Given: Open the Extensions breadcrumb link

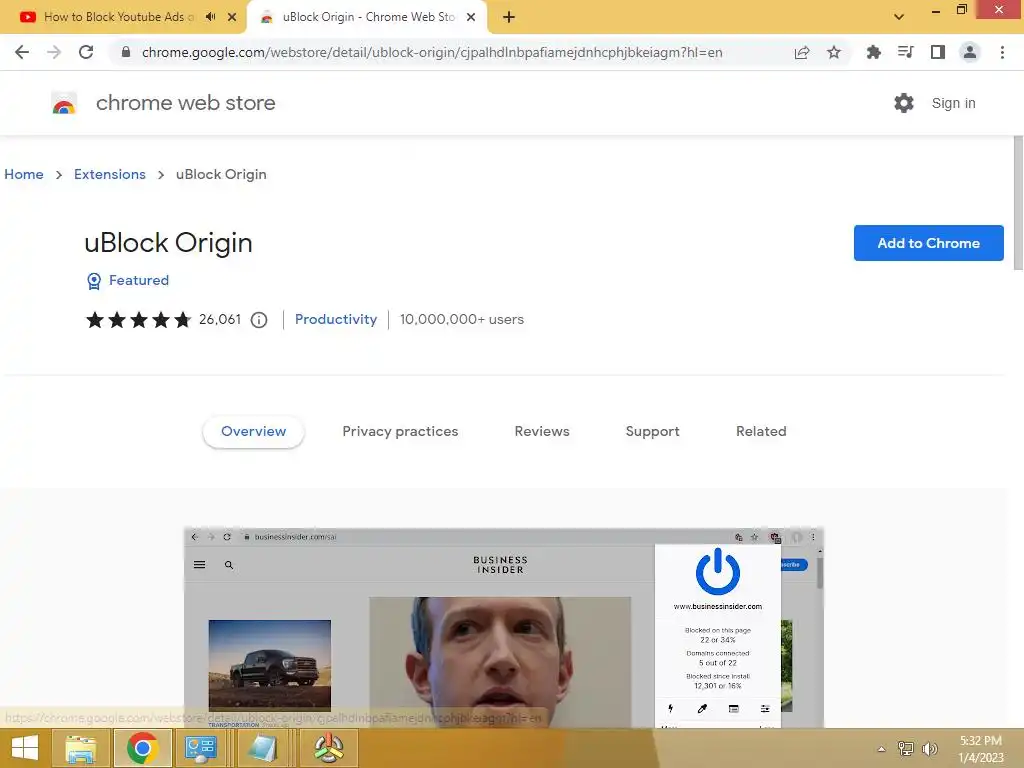Looking at the screenshot, I should 110,174.
